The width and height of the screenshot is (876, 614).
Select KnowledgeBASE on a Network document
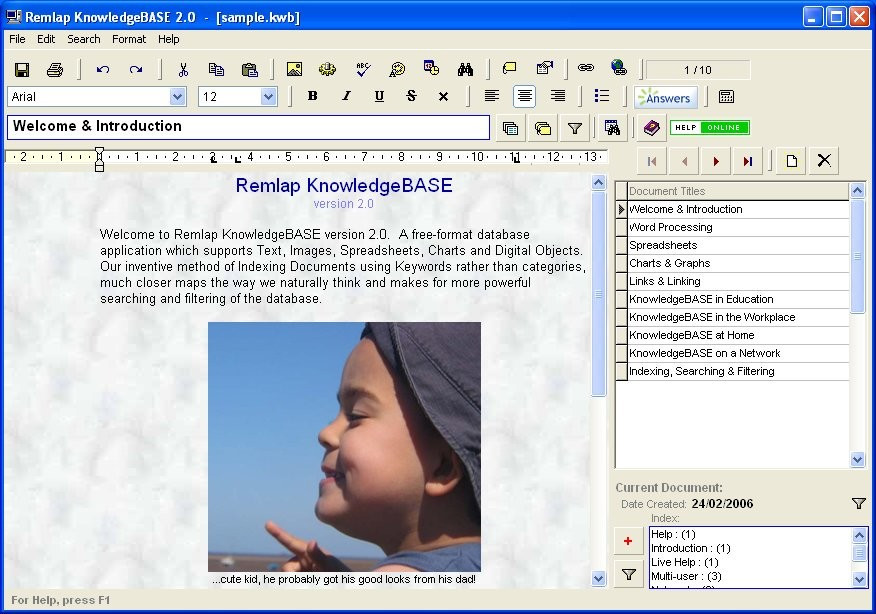pos(738,353)
